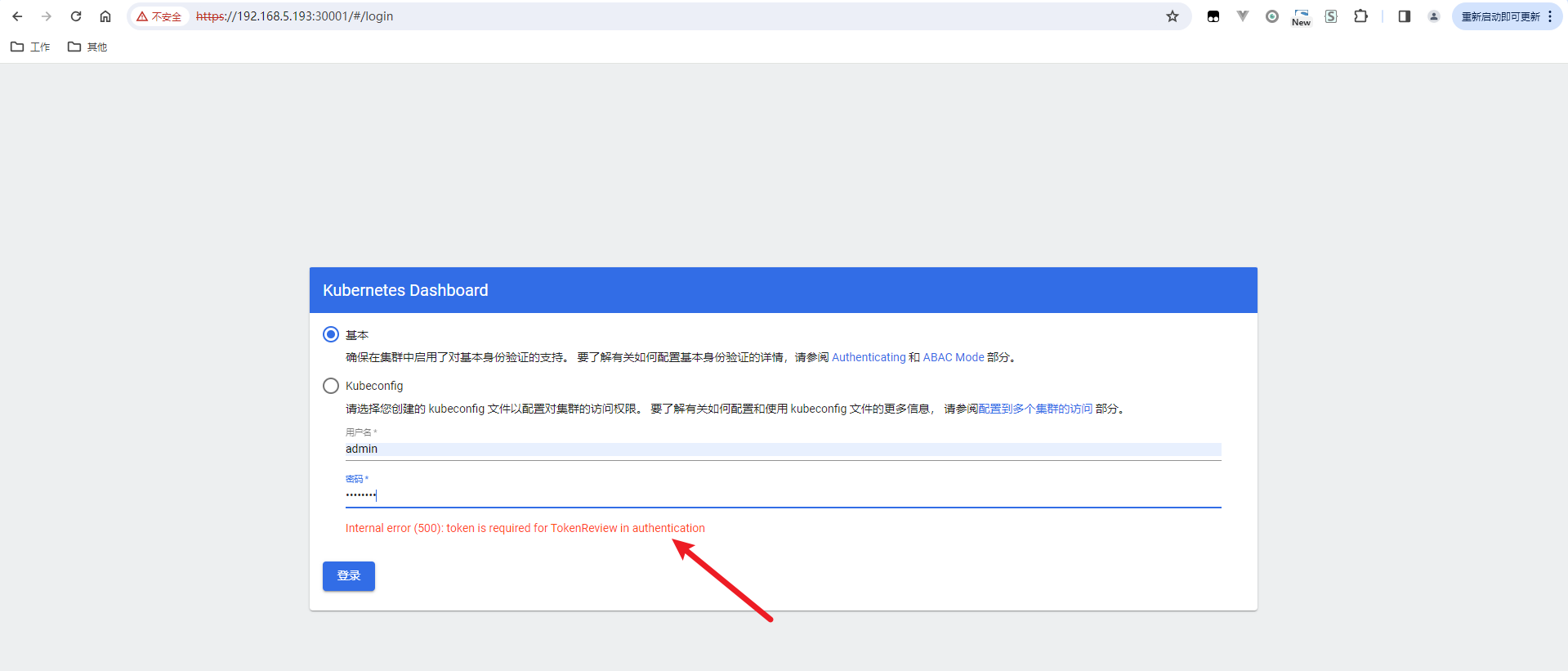
Task: Click the S-letter extension icon
Action: [x=1331, y=16]
